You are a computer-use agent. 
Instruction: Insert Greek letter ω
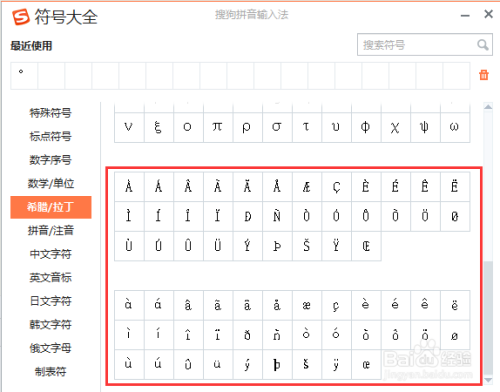point(455,128)
